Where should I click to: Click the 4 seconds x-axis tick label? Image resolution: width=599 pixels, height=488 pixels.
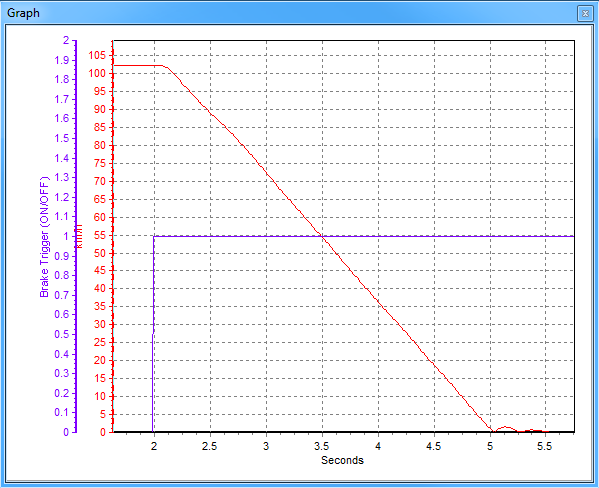pos(378,446)
